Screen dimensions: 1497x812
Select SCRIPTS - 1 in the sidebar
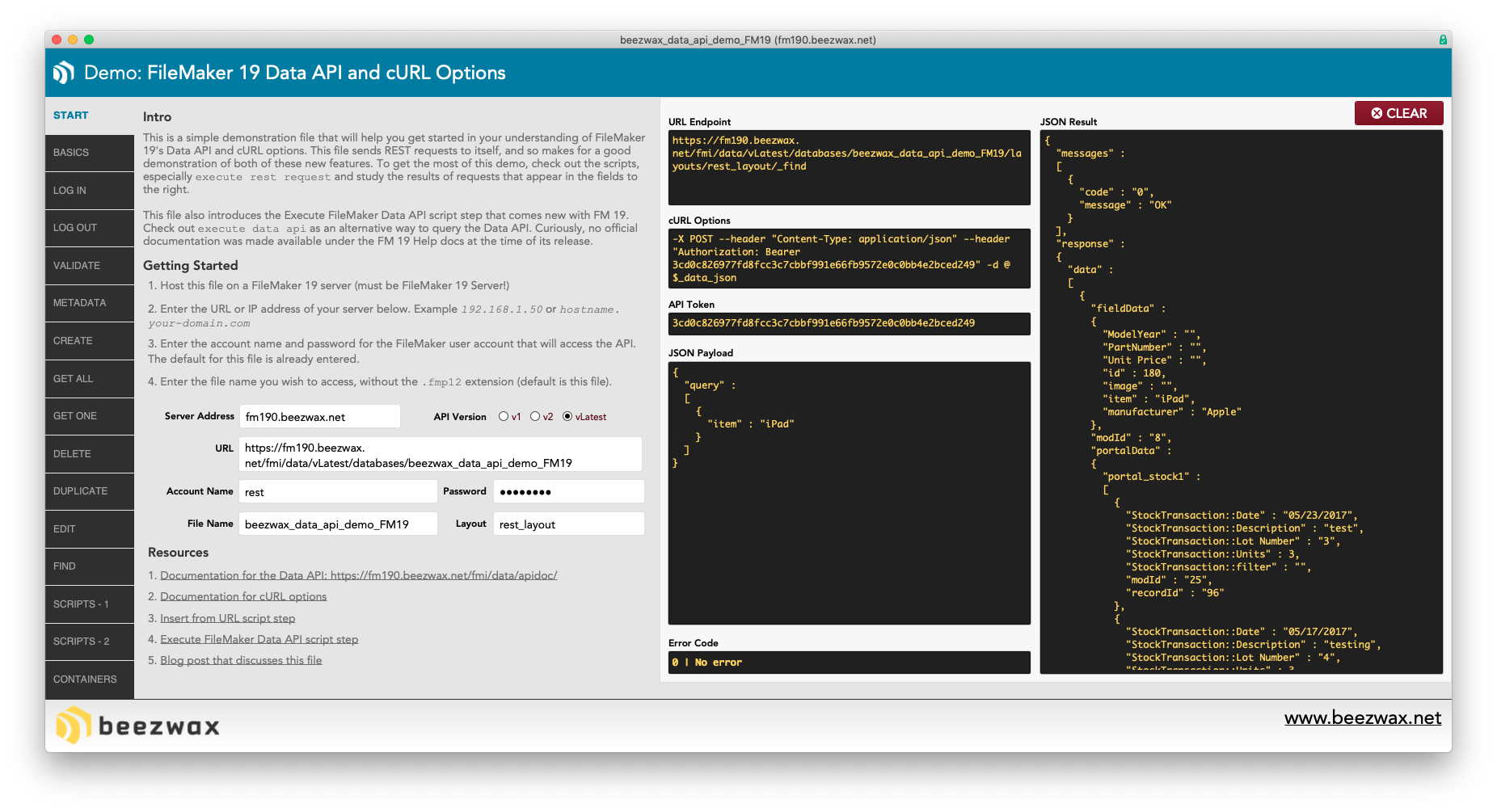pyautogui.click(x=89, y=604)
